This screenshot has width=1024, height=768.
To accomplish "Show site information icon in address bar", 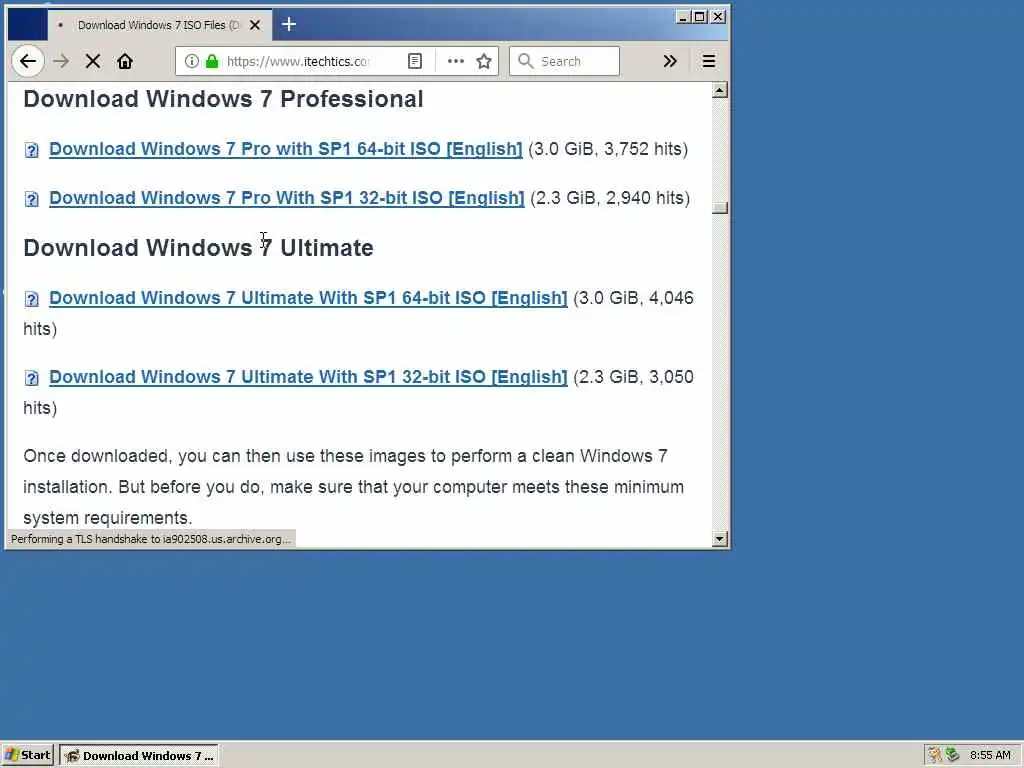I will (x=191, y=61).
